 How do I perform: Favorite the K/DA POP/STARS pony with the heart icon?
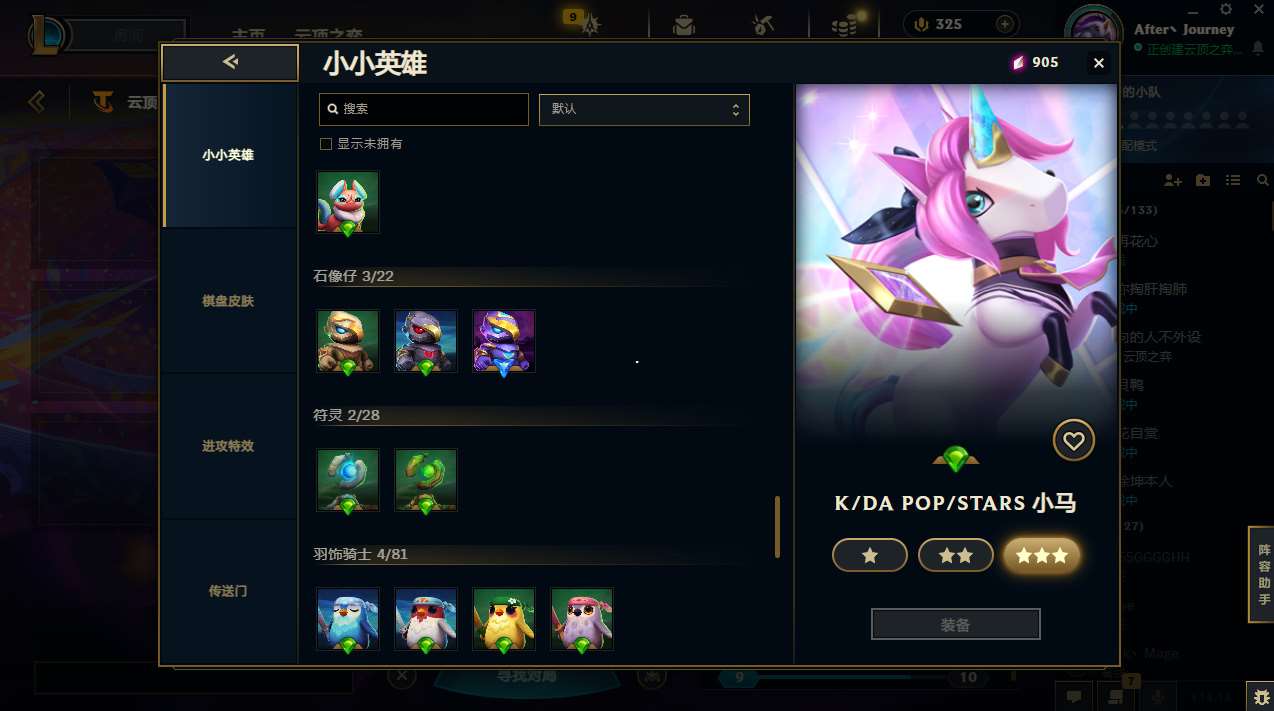tap(1073, 440)
